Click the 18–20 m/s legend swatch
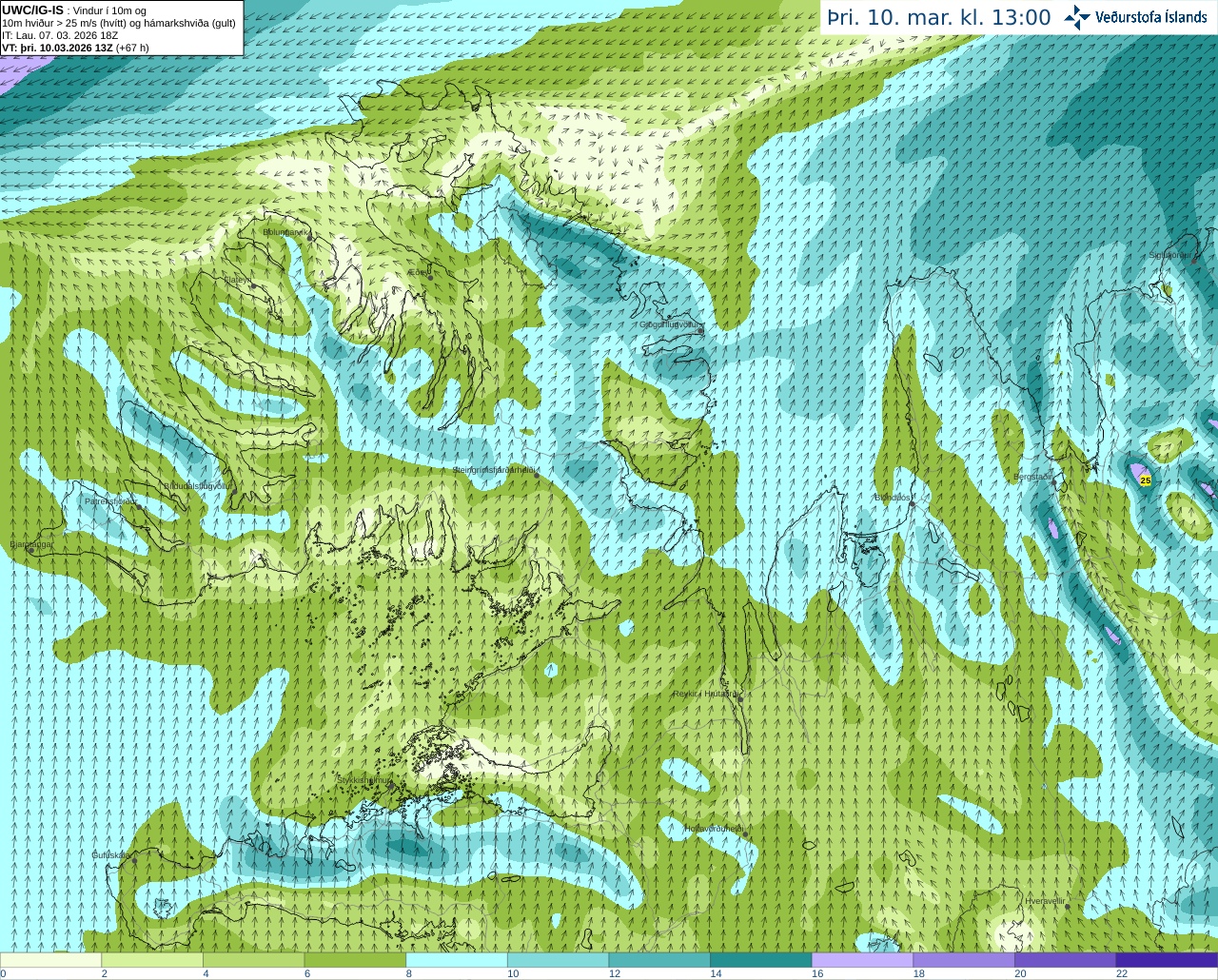1218x980 pixels. coord(964,959)
